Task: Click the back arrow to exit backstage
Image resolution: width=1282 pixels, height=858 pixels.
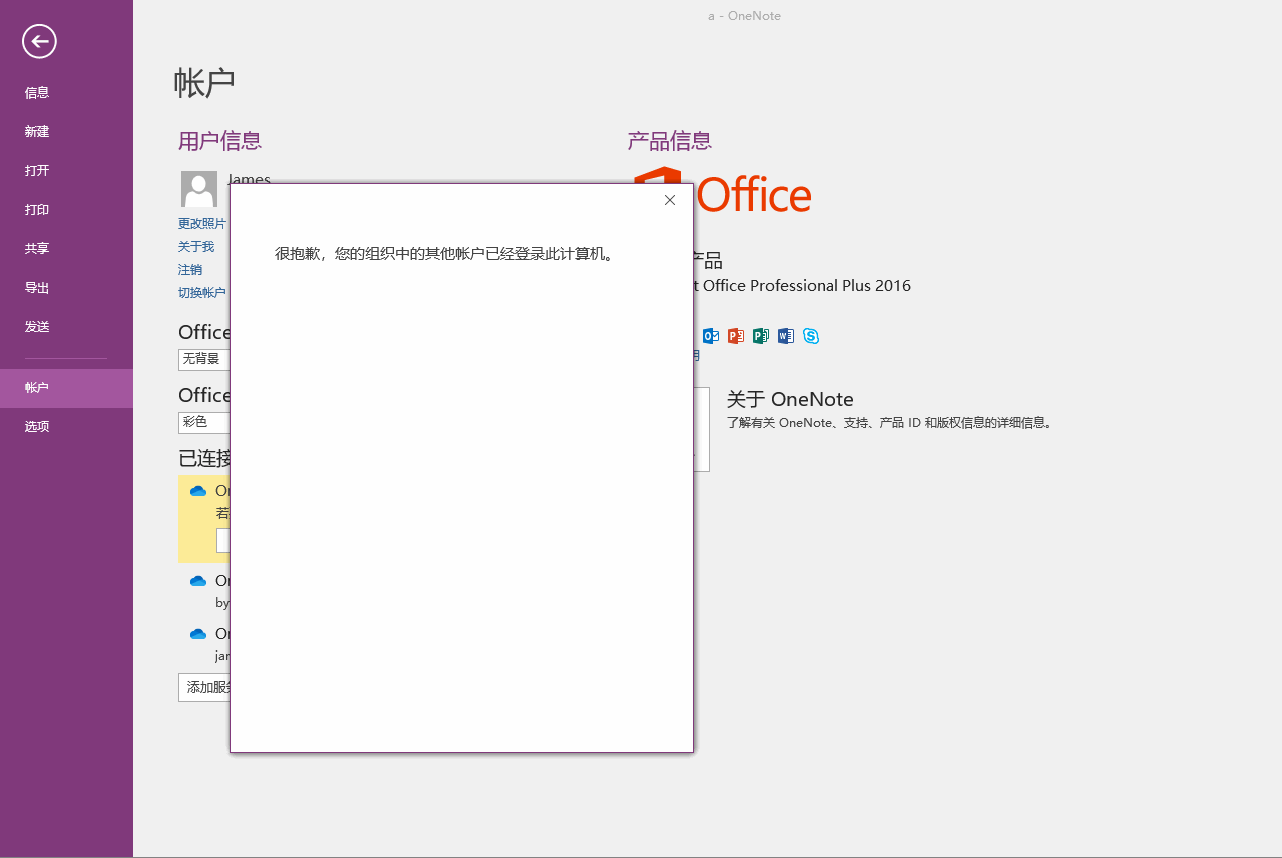Action: tap(40, 41)
